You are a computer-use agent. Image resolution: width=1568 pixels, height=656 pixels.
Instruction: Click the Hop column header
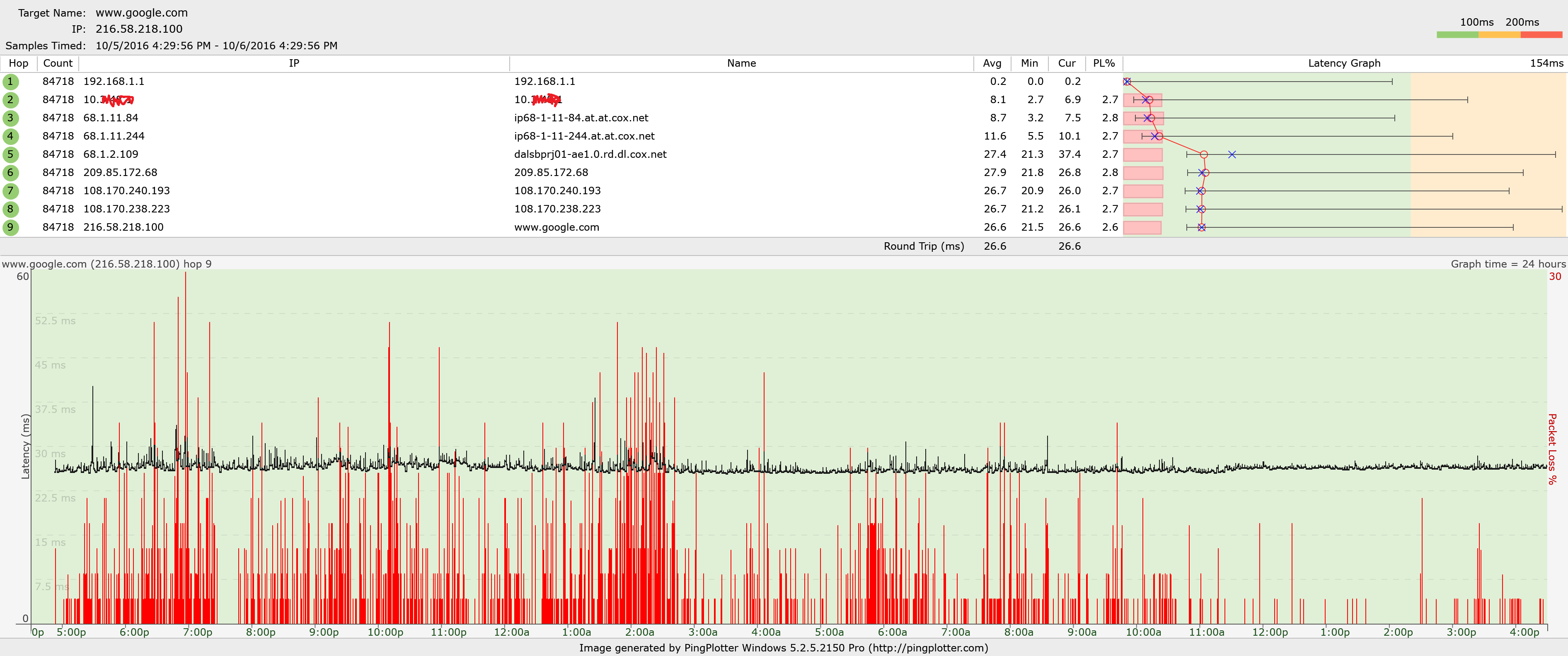pyautogui.click(x=18, y=63)
